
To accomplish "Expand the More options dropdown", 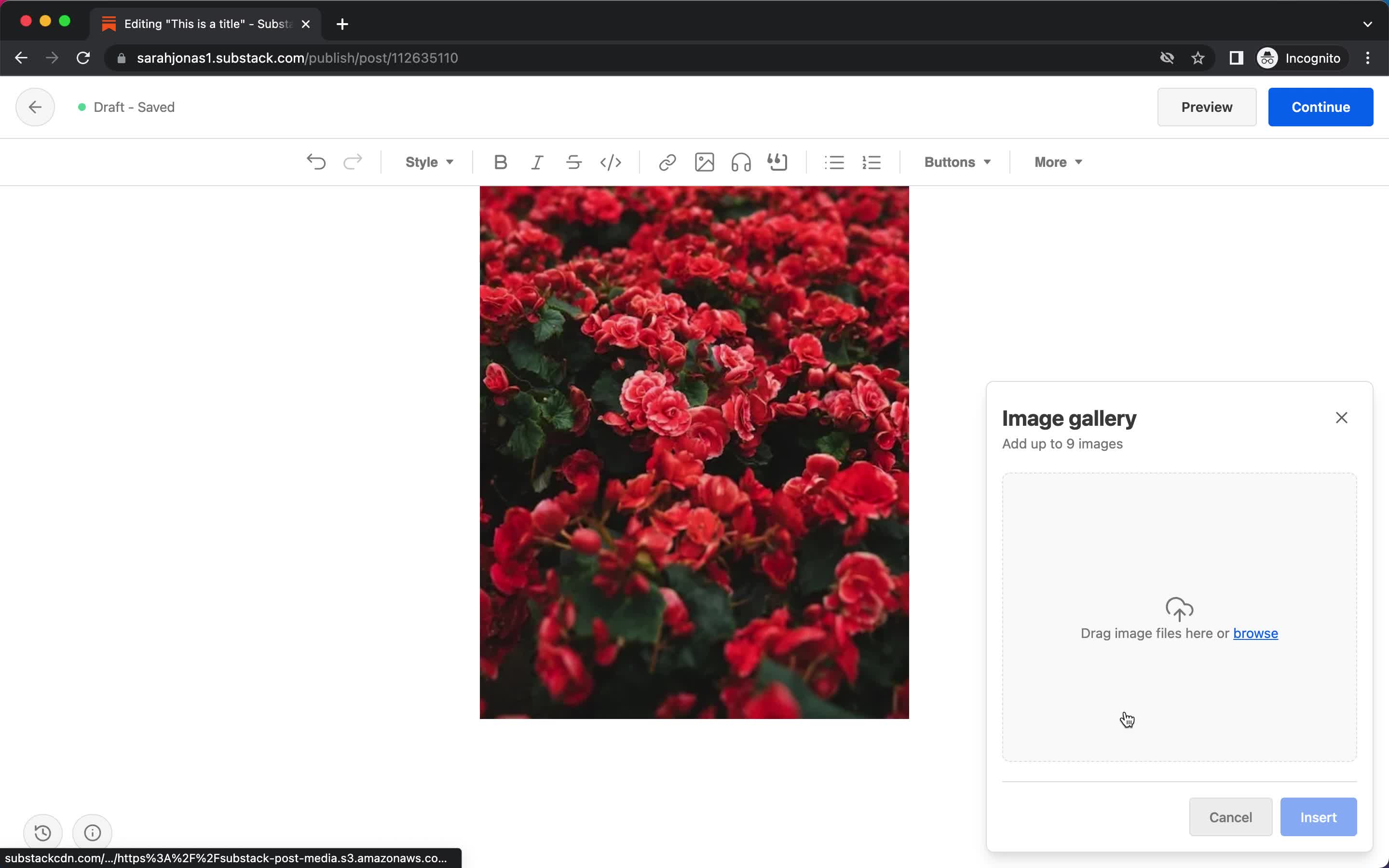I will tap(1057, 162).
